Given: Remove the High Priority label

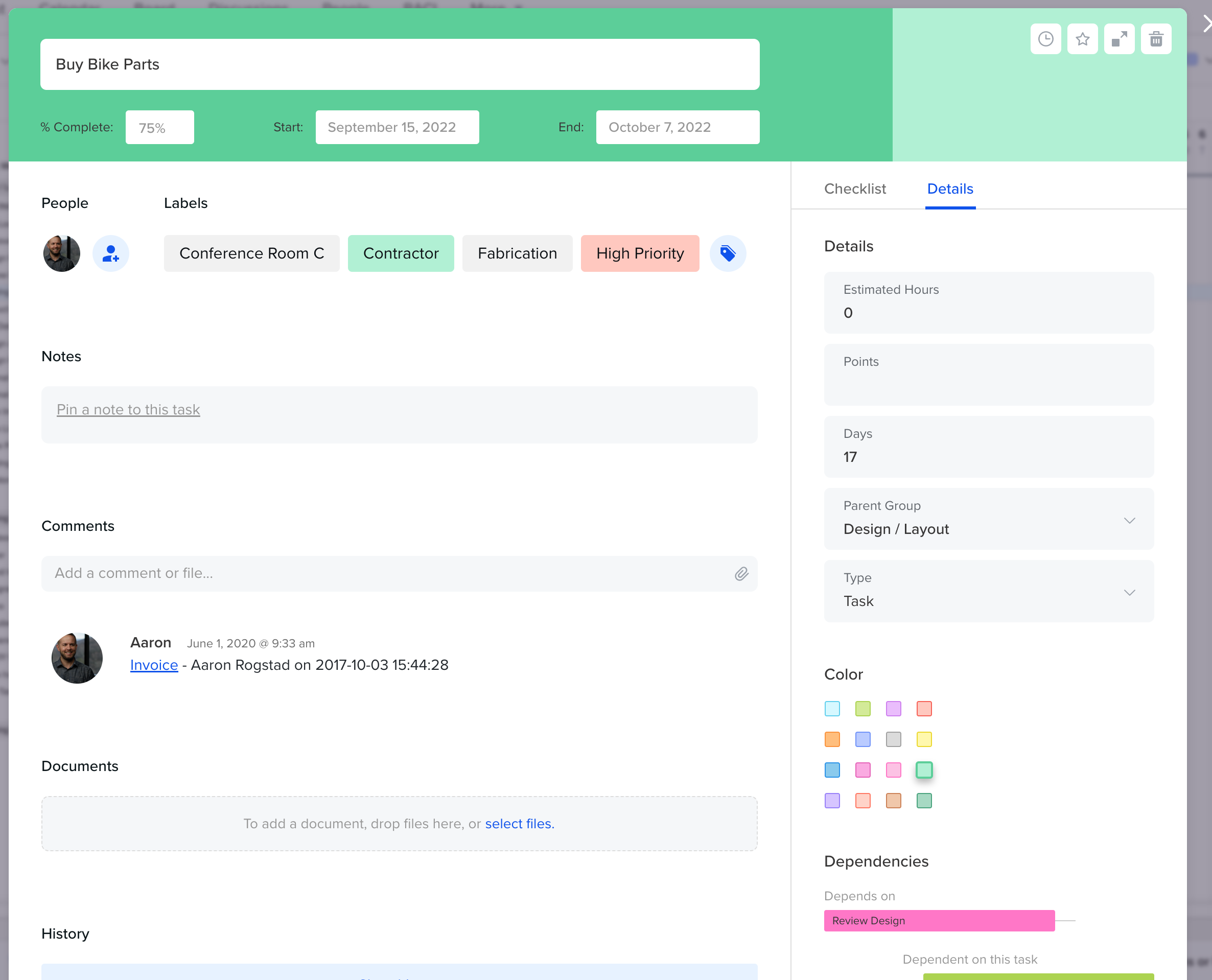Looking at the screenshot, I should (640, 253).
